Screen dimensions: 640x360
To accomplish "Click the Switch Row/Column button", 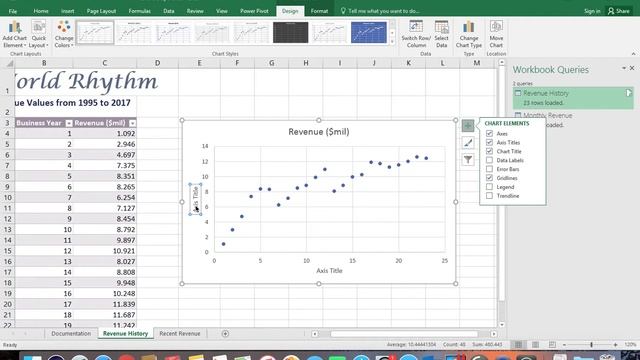I will click(416, 34).
